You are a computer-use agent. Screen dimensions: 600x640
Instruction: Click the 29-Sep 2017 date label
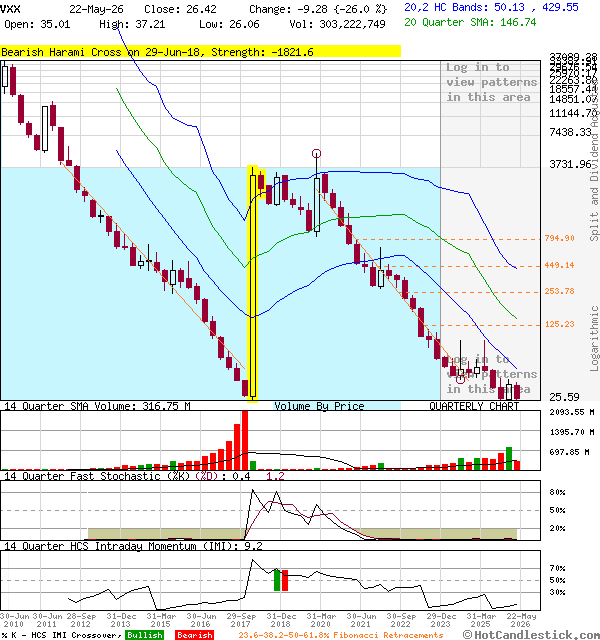tap(241, 620)
